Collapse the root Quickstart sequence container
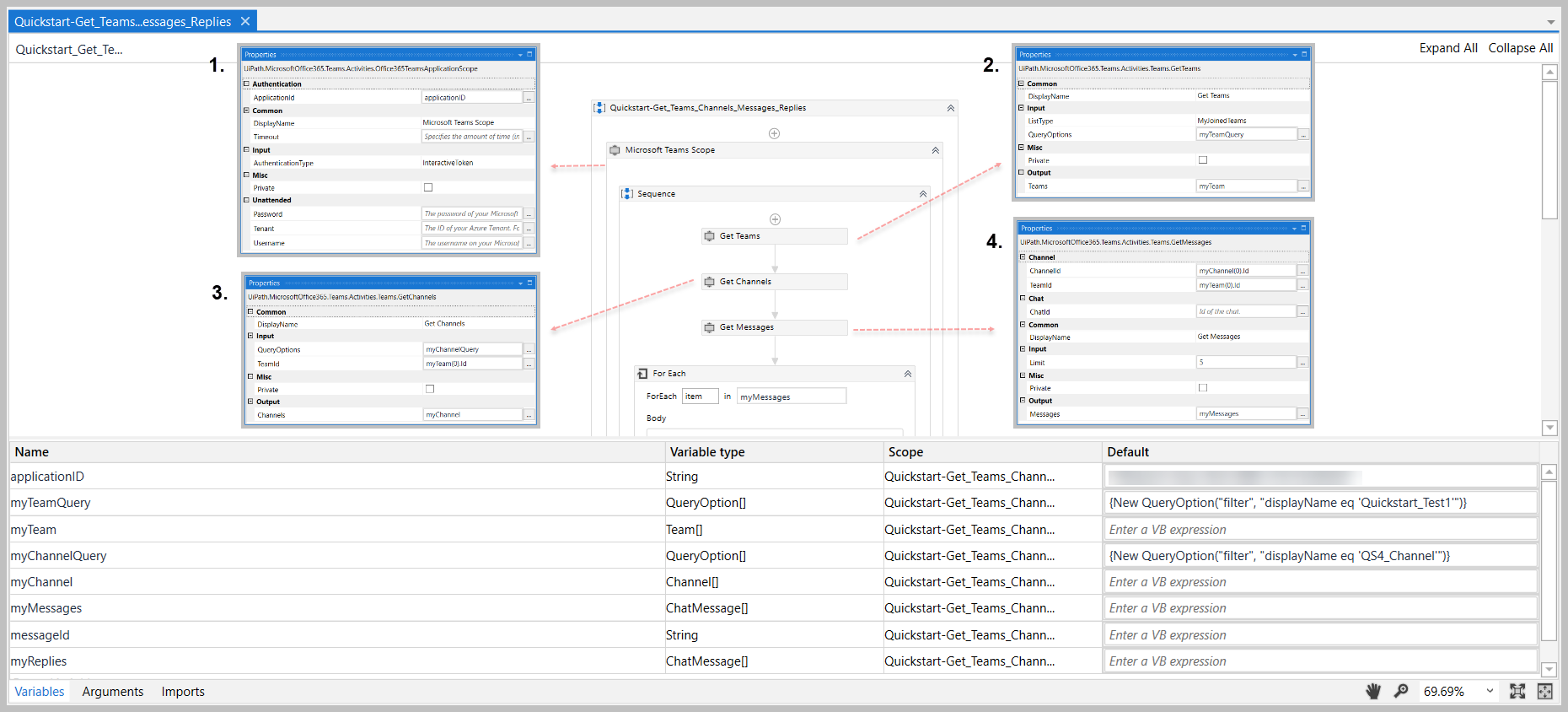Viewport: 1568px width, 712px height. click(x=951, y=108)
